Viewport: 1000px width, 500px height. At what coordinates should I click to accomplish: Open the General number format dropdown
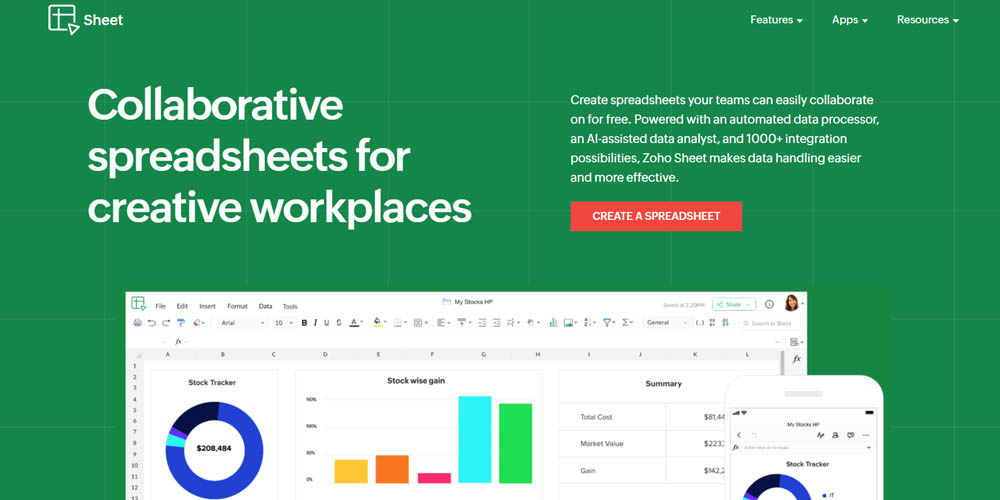pos(666,323)
